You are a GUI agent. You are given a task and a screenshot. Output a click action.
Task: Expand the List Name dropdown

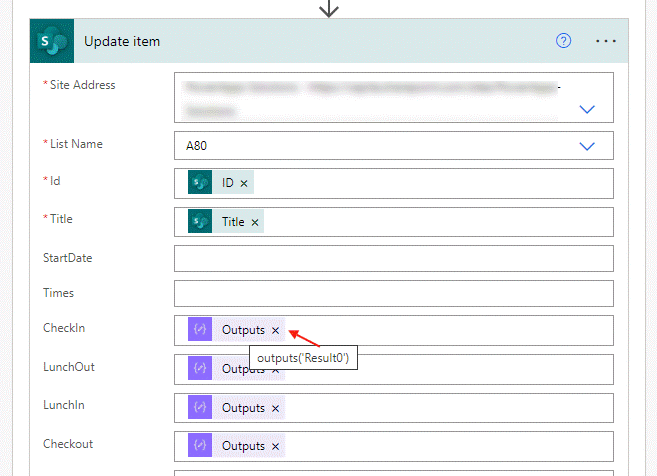point(587,146)
